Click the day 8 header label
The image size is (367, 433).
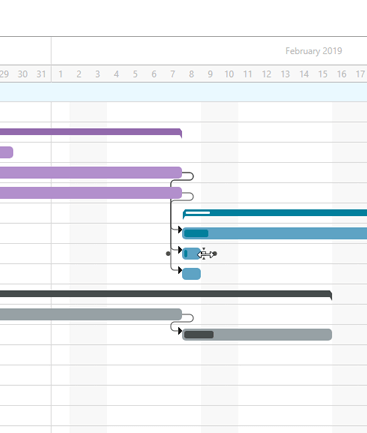pyautogui.click(x=191, y=74)
